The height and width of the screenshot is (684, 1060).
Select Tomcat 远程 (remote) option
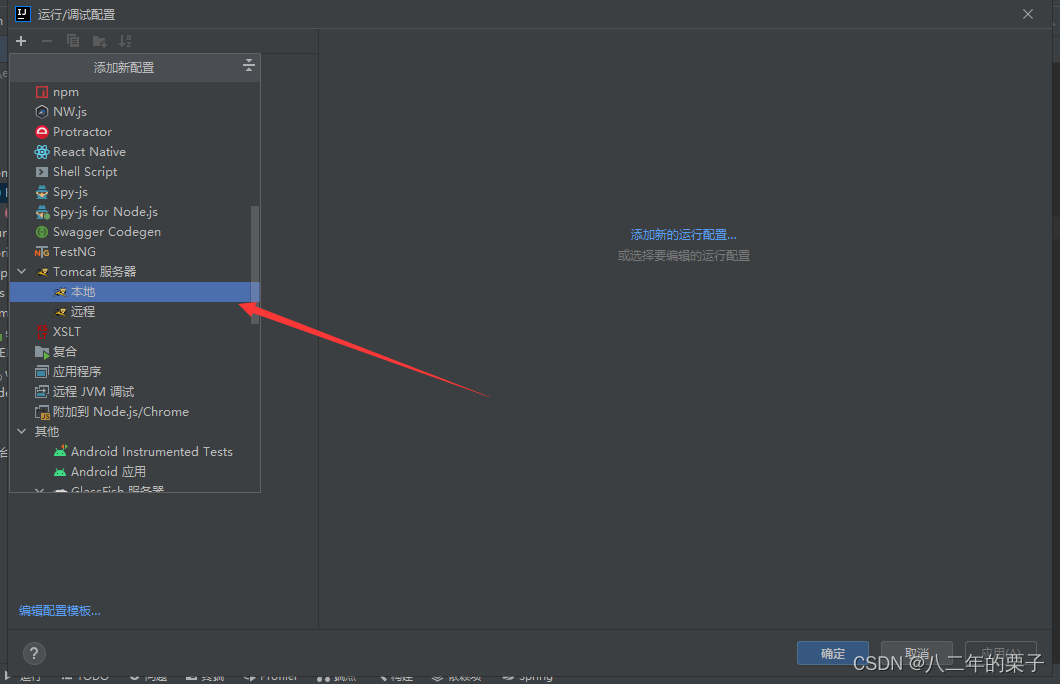(x=135, y=312)
